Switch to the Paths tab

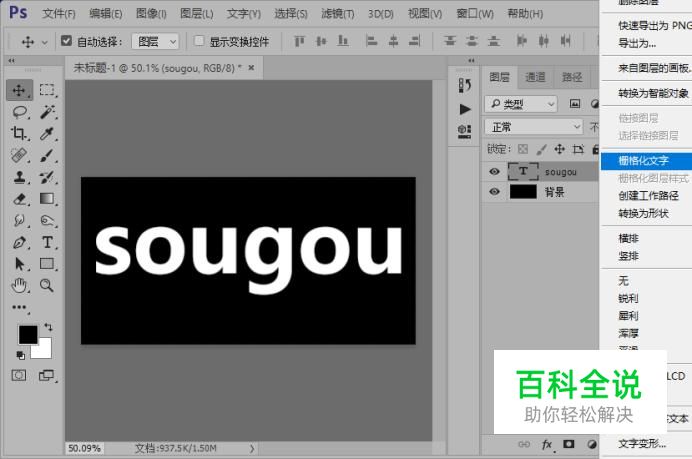[572, 77]
